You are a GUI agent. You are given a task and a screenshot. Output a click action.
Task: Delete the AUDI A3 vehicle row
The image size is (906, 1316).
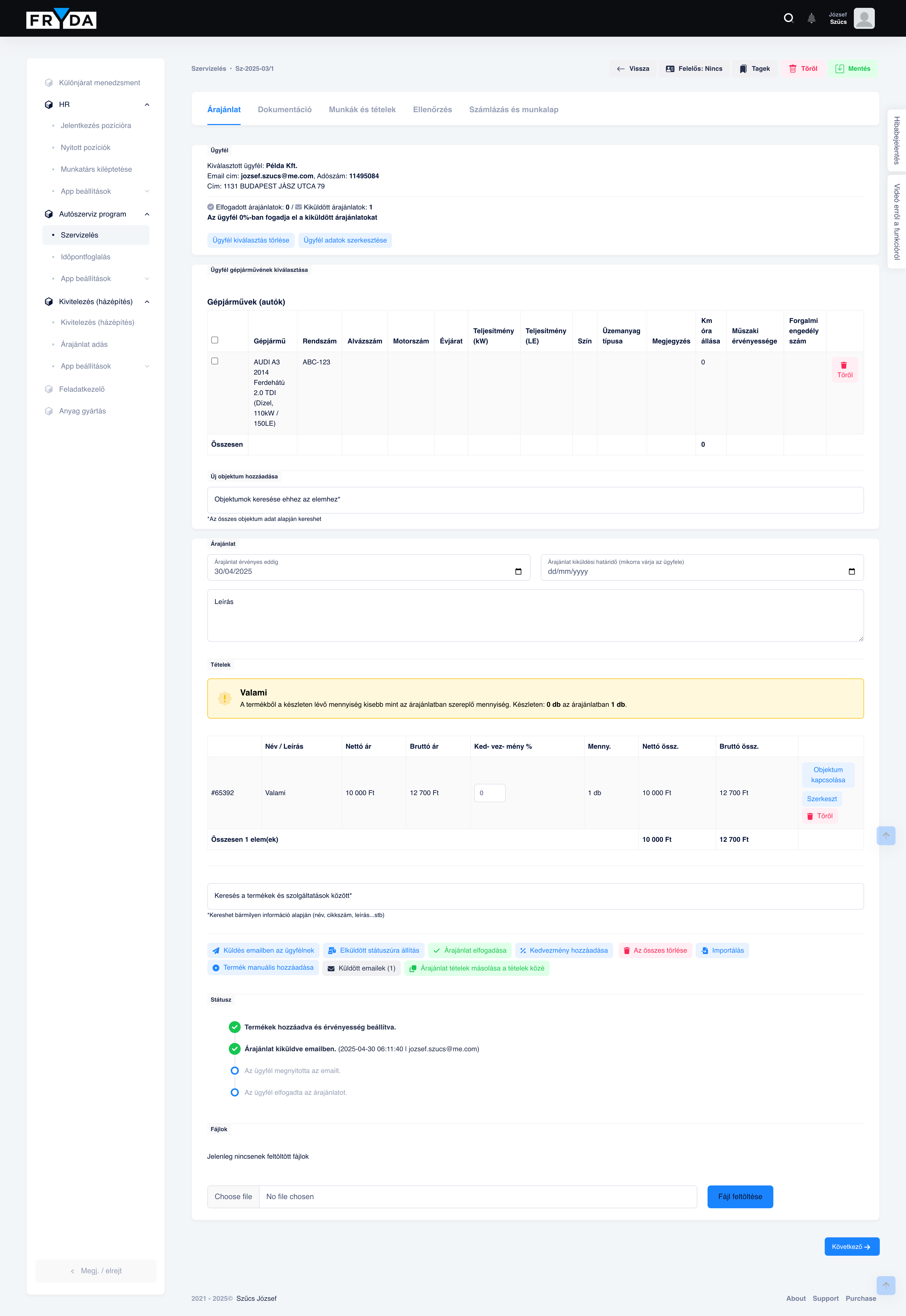coord(845,370)
